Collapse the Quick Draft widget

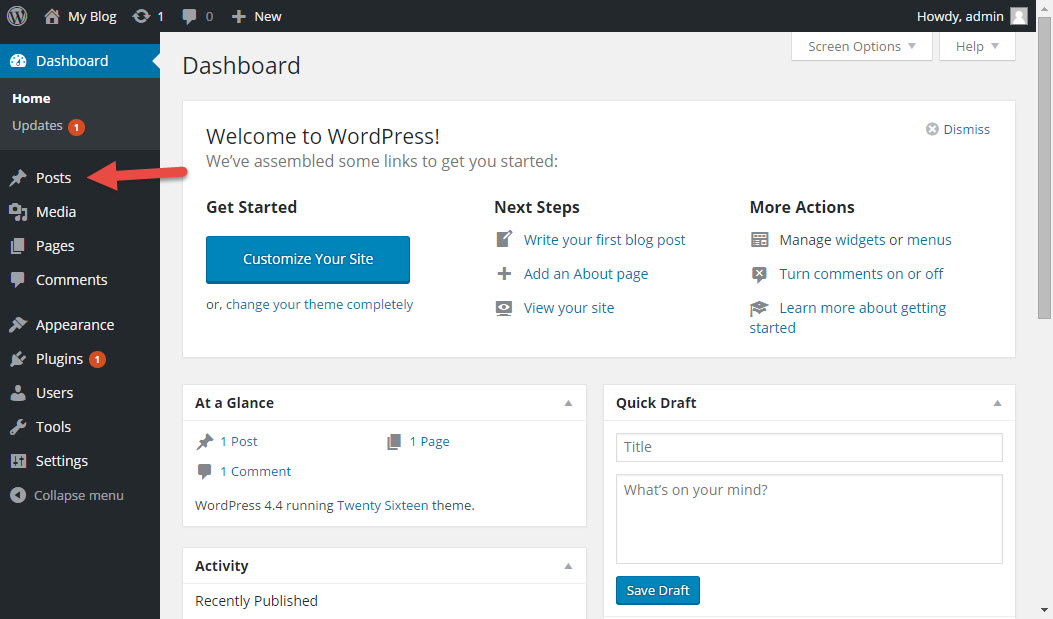tap(997, 403)
